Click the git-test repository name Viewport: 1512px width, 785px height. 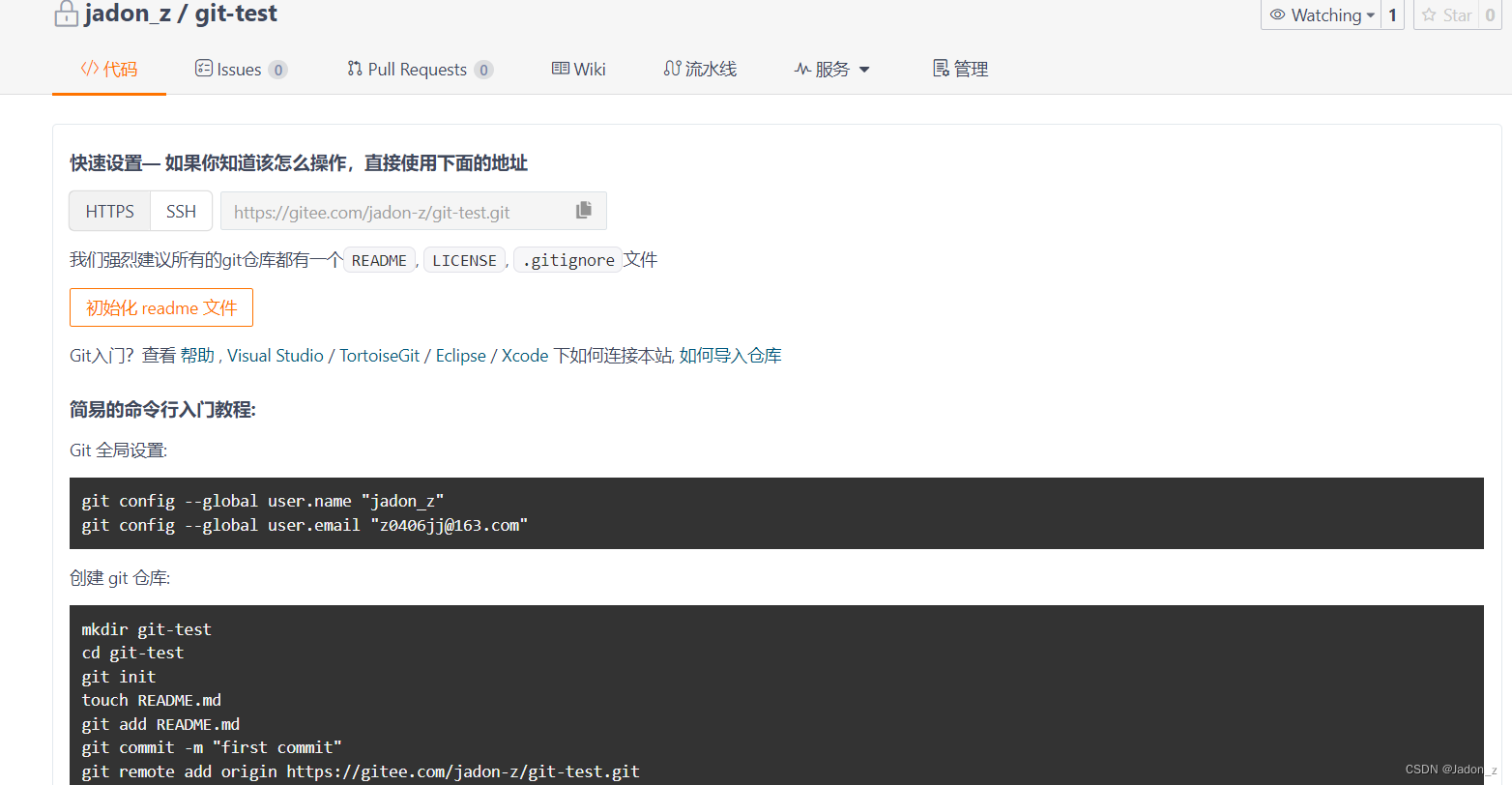click(236, 14)
